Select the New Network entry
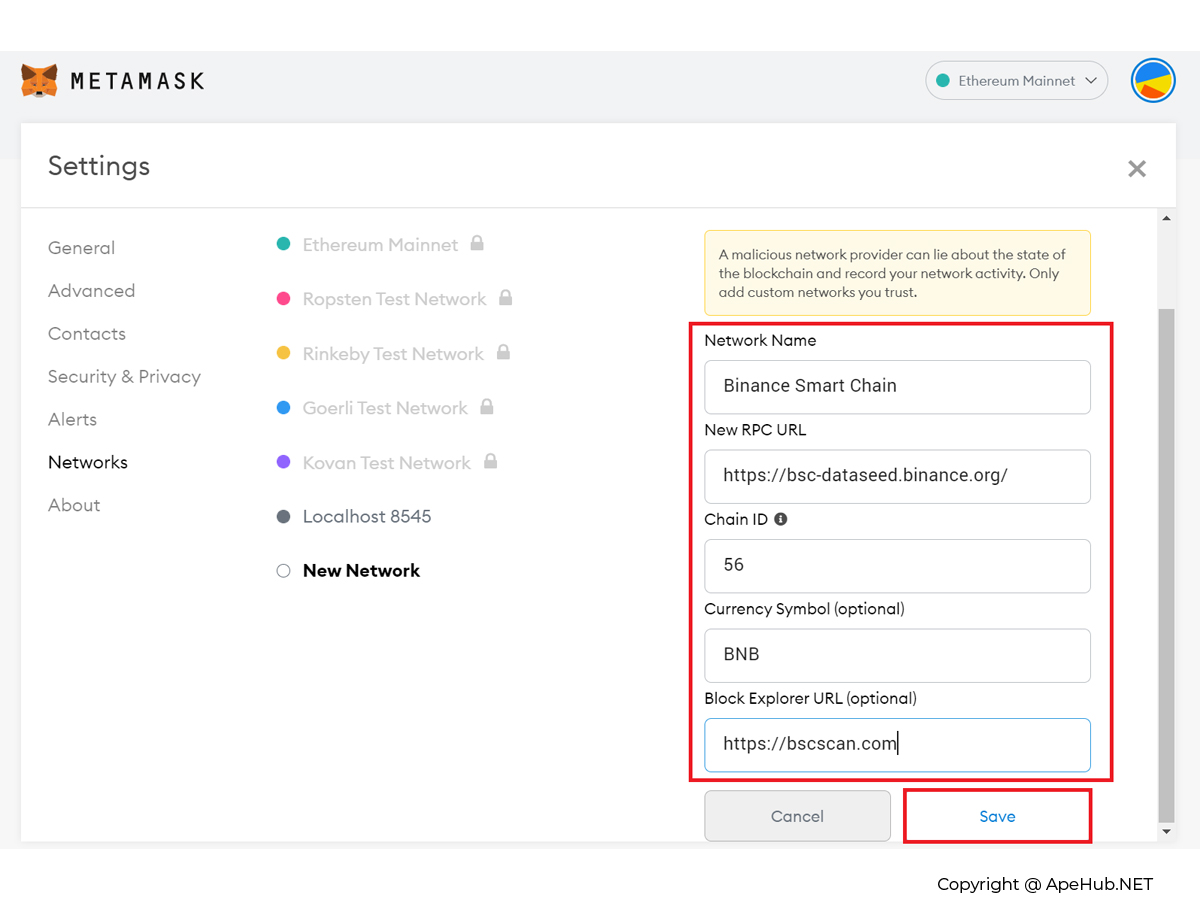The height and width of the screenshot is (900, 1200). [x=361, y=571]
